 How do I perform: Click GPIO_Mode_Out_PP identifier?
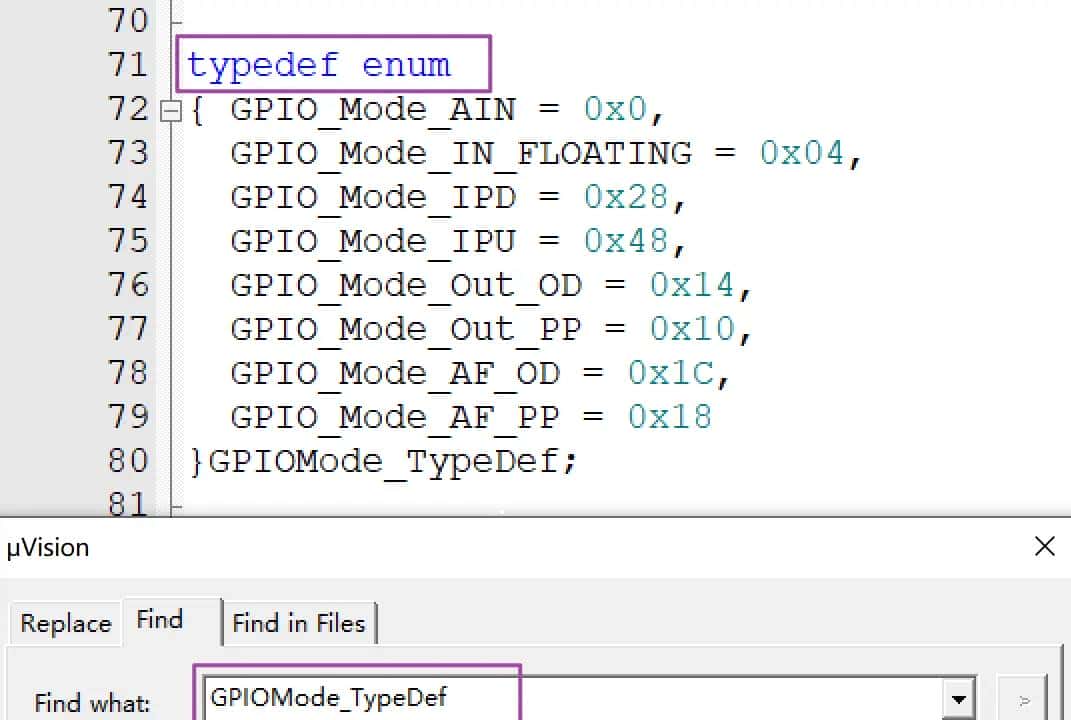406,330
